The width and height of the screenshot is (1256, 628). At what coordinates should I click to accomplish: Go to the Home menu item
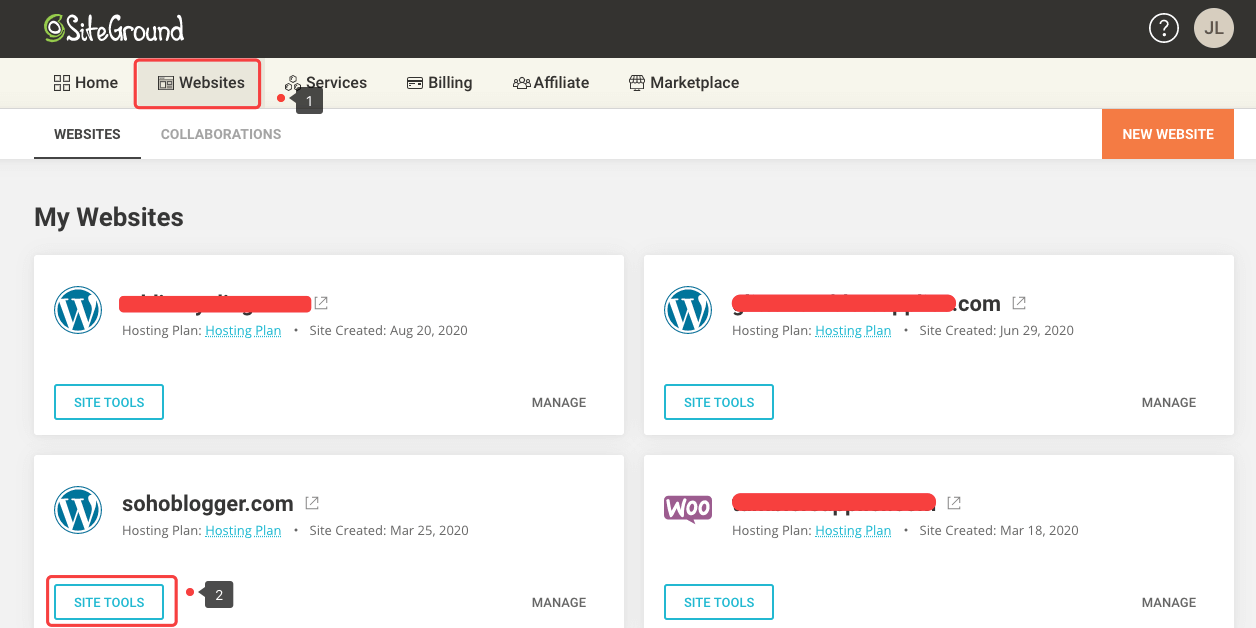(x=86, y=83)
